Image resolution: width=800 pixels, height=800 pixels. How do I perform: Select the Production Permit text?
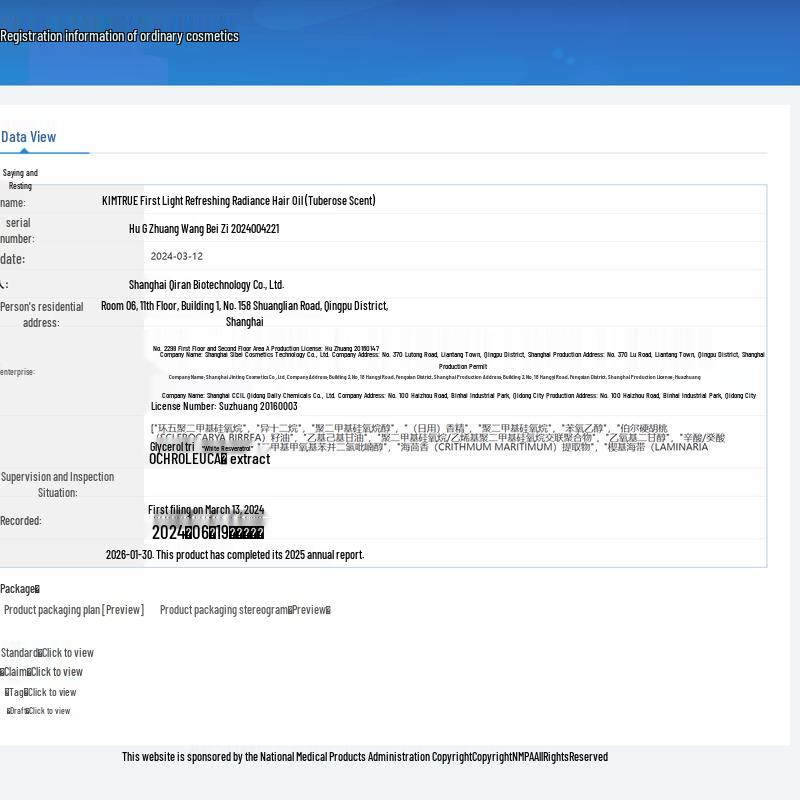pyautogui.click(x=463, y=366)
